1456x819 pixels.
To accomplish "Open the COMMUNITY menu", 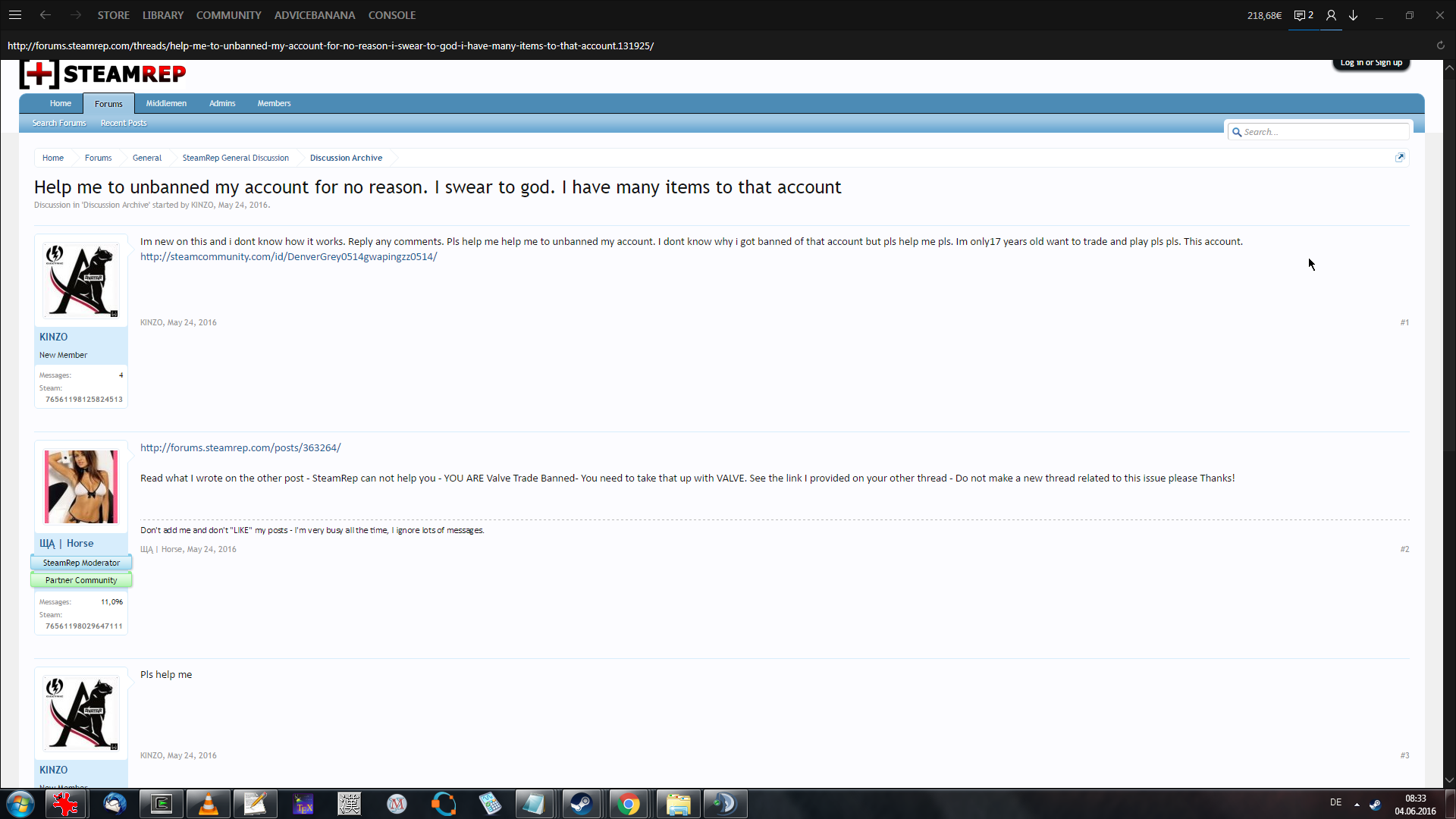I will point(228,15).
